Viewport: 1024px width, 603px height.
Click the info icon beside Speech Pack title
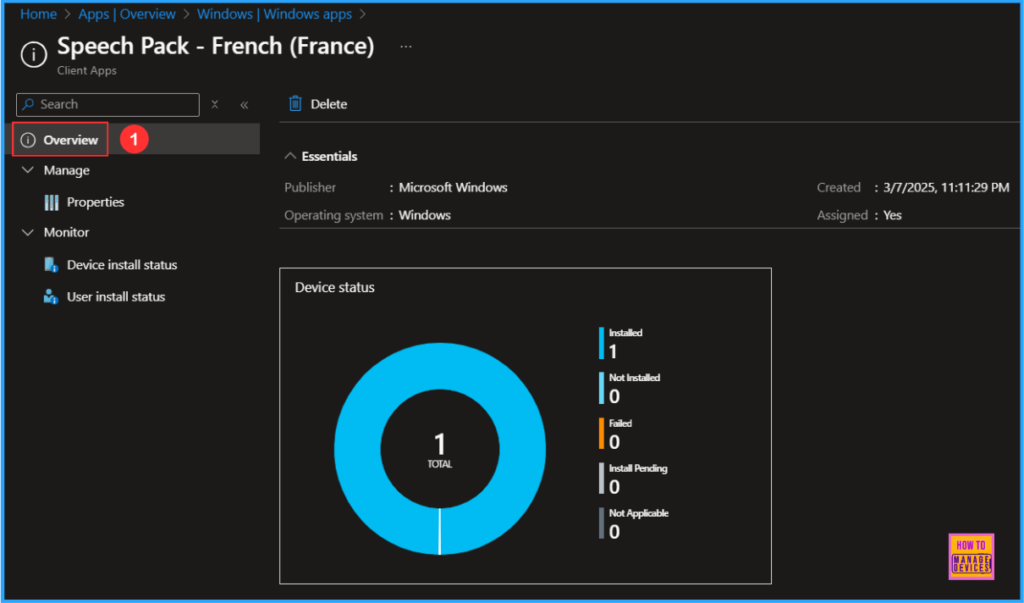[34, 54]
